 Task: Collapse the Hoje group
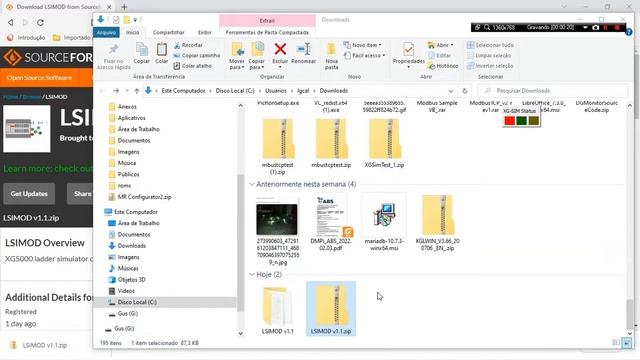click(x=252, y=274)
